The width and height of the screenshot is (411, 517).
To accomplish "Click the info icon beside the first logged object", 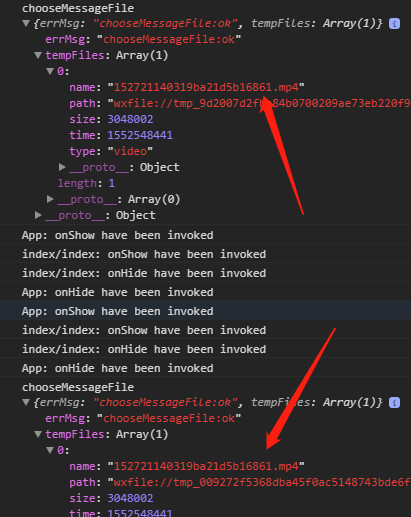I will 394,24.
